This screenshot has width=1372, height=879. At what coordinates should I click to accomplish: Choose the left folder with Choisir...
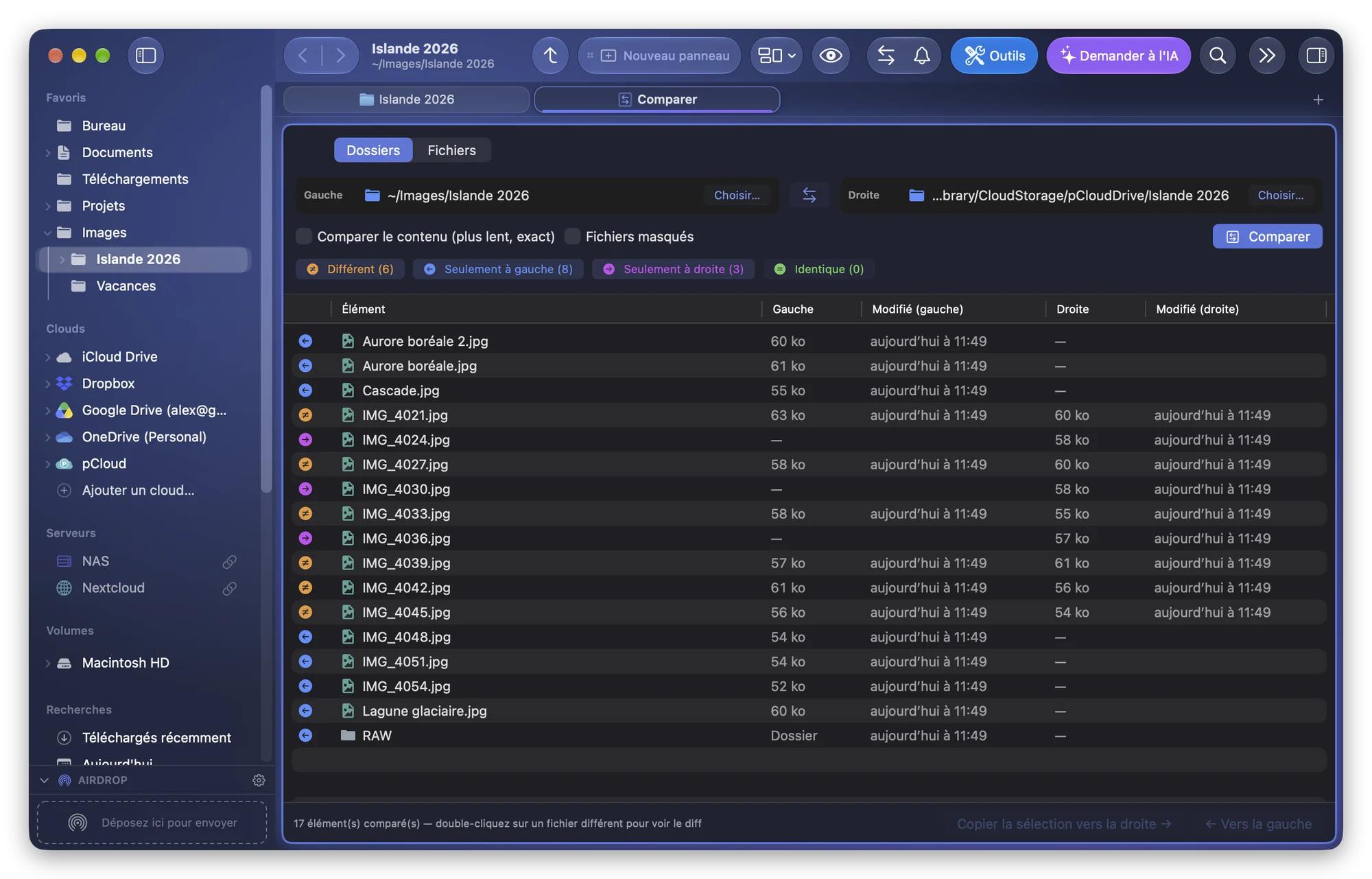(737, 196)
